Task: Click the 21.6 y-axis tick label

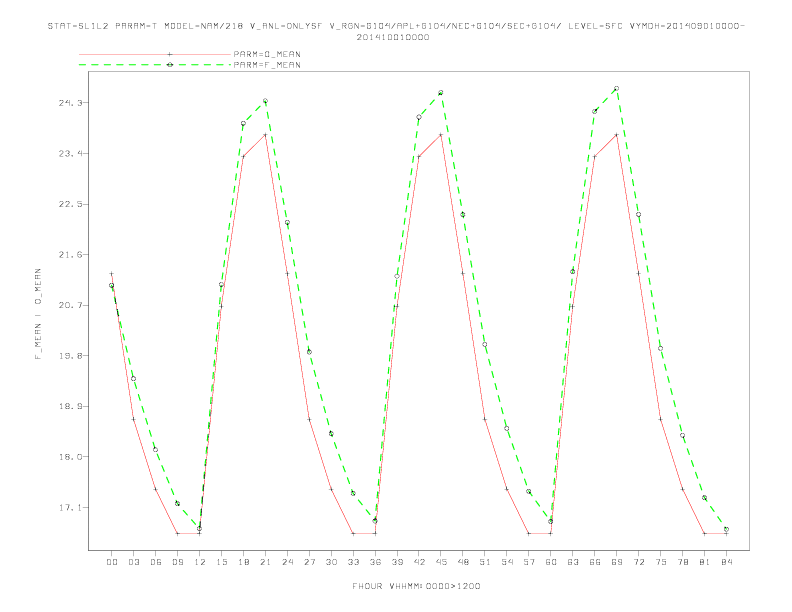Action: (x=68, y=254)
